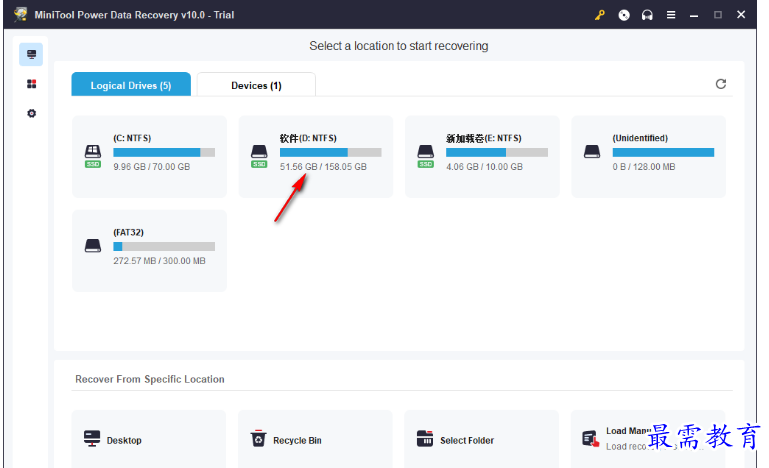Click the "(C: NTFS)" label

tap(132, 138)
